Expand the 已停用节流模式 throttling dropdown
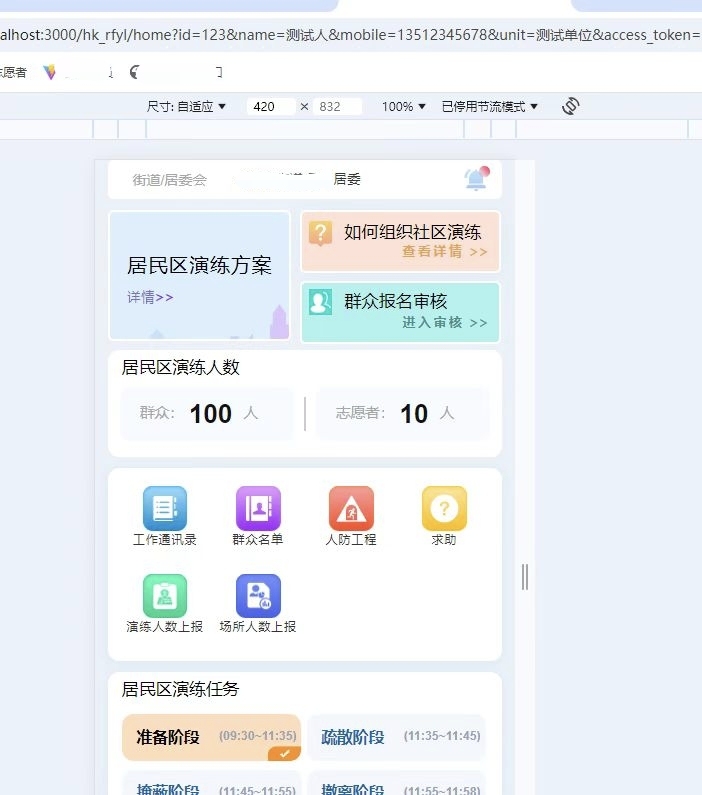Viewport: 702px width, 795px height. click(490, 106)
